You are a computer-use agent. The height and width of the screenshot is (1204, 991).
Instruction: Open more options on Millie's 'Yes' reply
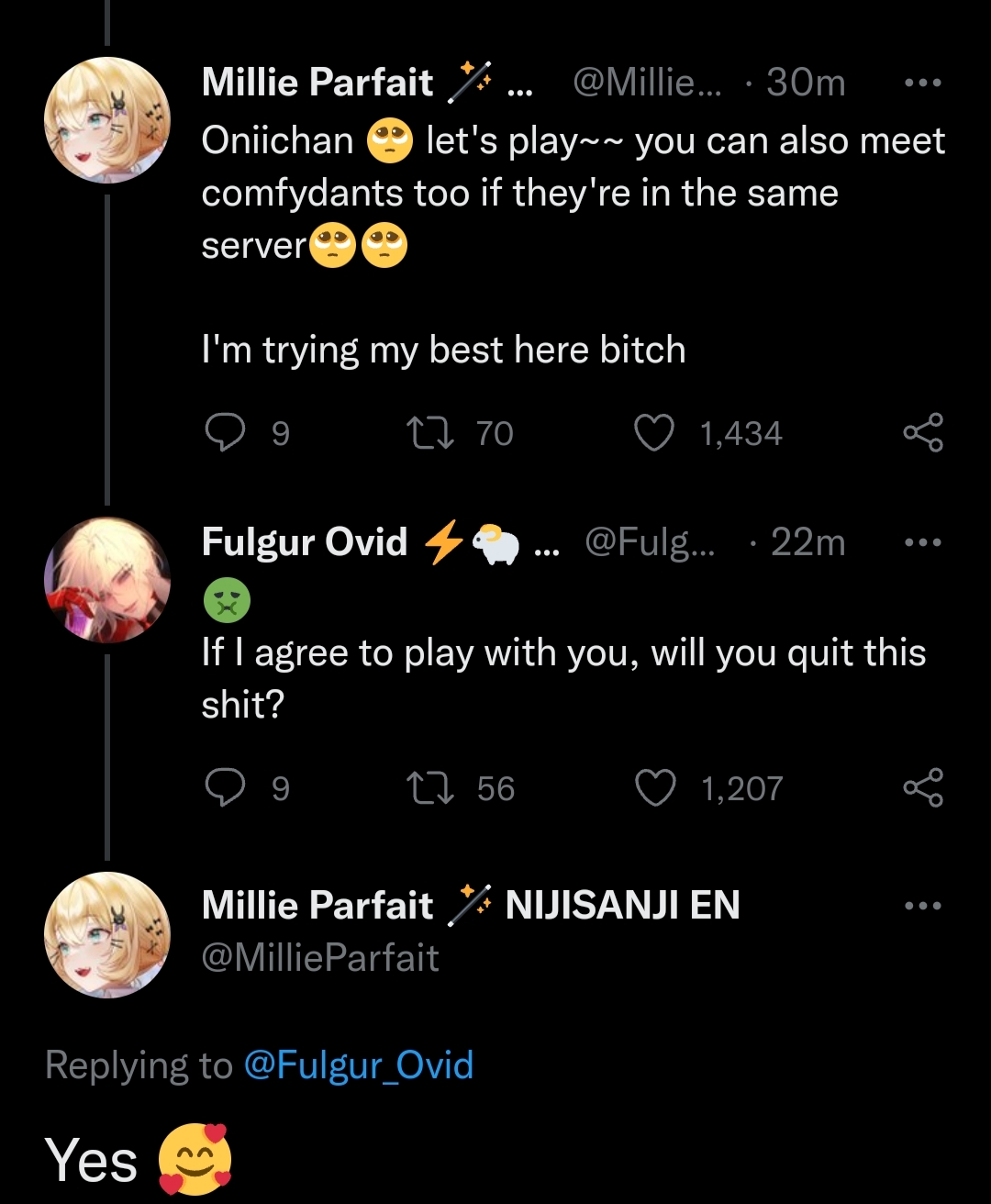[922, 907]
